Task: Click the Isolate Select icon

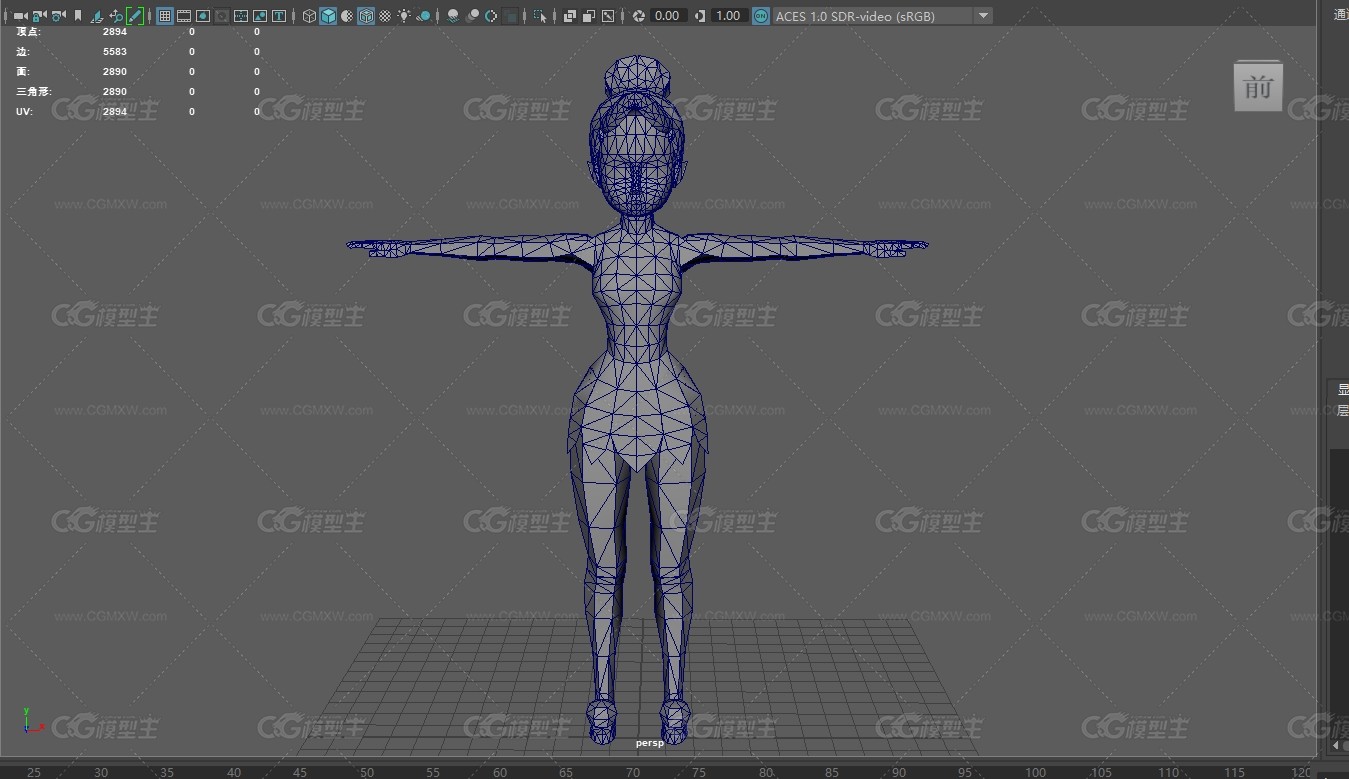Action: tap(540, 16)
